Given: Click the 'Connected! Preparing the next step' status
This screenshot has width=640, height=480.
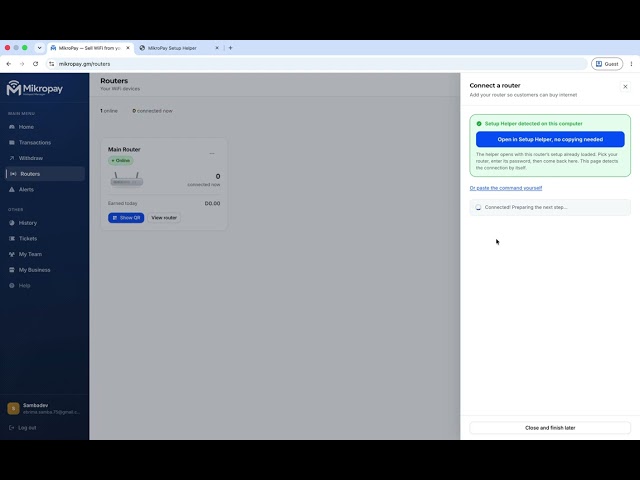Looking at the screenshot, I should (x=550, y=207).
